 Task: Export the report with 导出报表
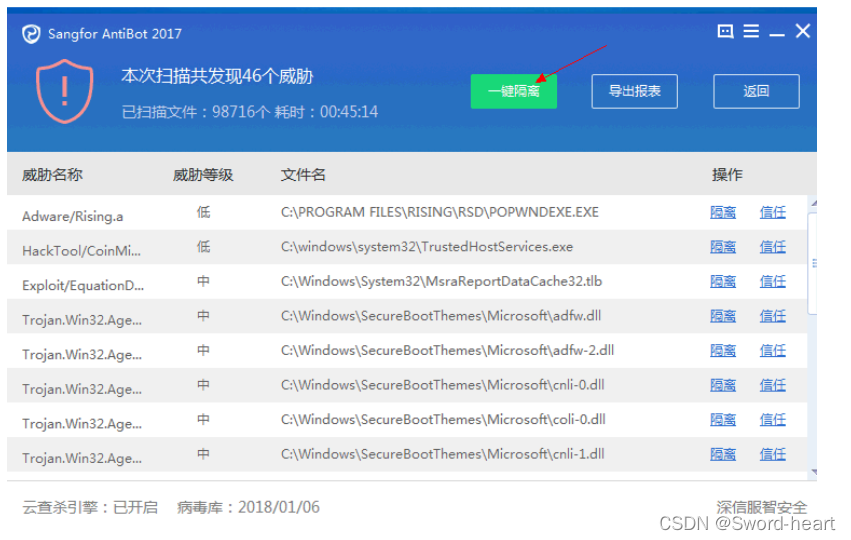point(634,91)
